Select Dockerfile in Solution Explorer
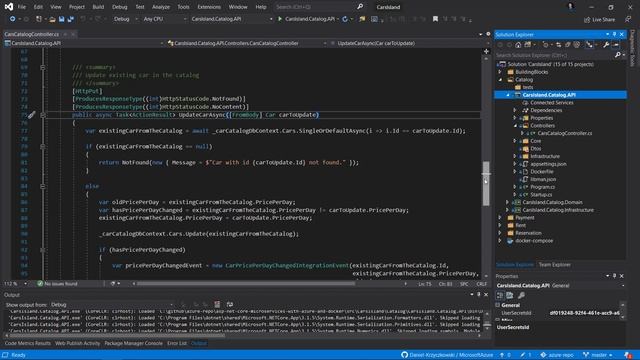This screenshot has height=360, width=640. pyautogui.click(x=542, y=171)
